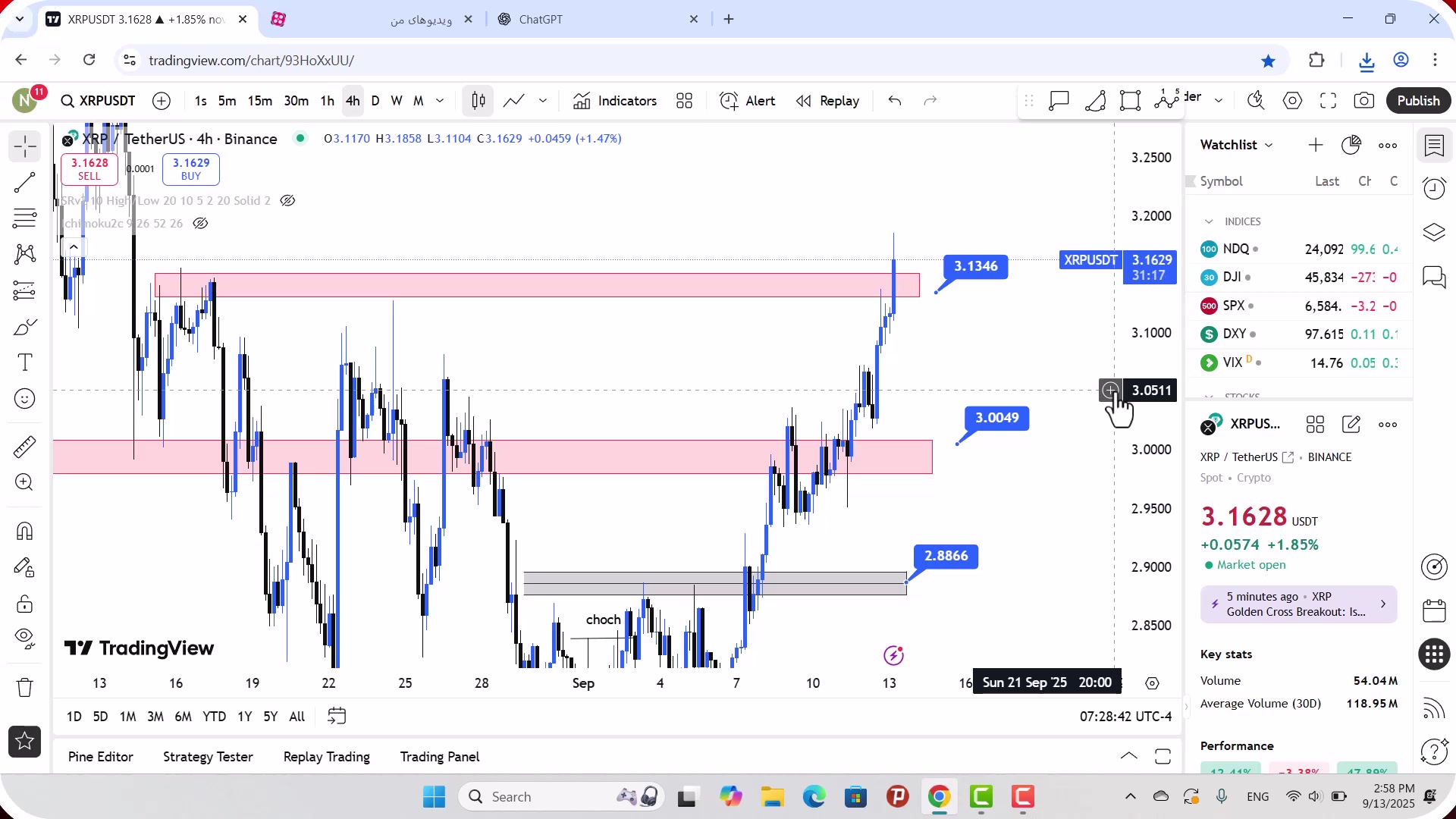Select NDQ in the watchlist
This screenshot has height=819, width=1456.
point(1299,249)
